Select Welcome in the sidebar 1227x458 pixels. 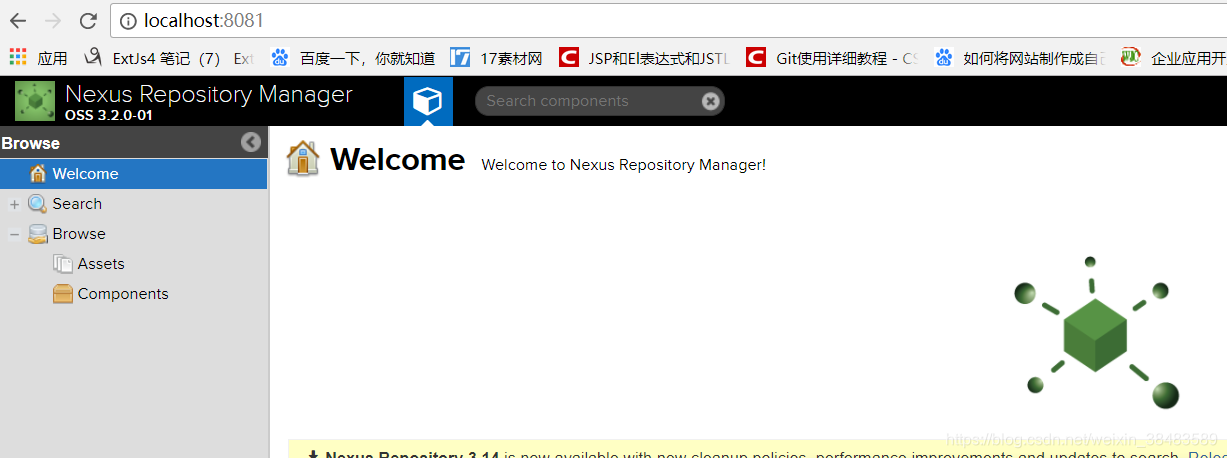(134, 174)
